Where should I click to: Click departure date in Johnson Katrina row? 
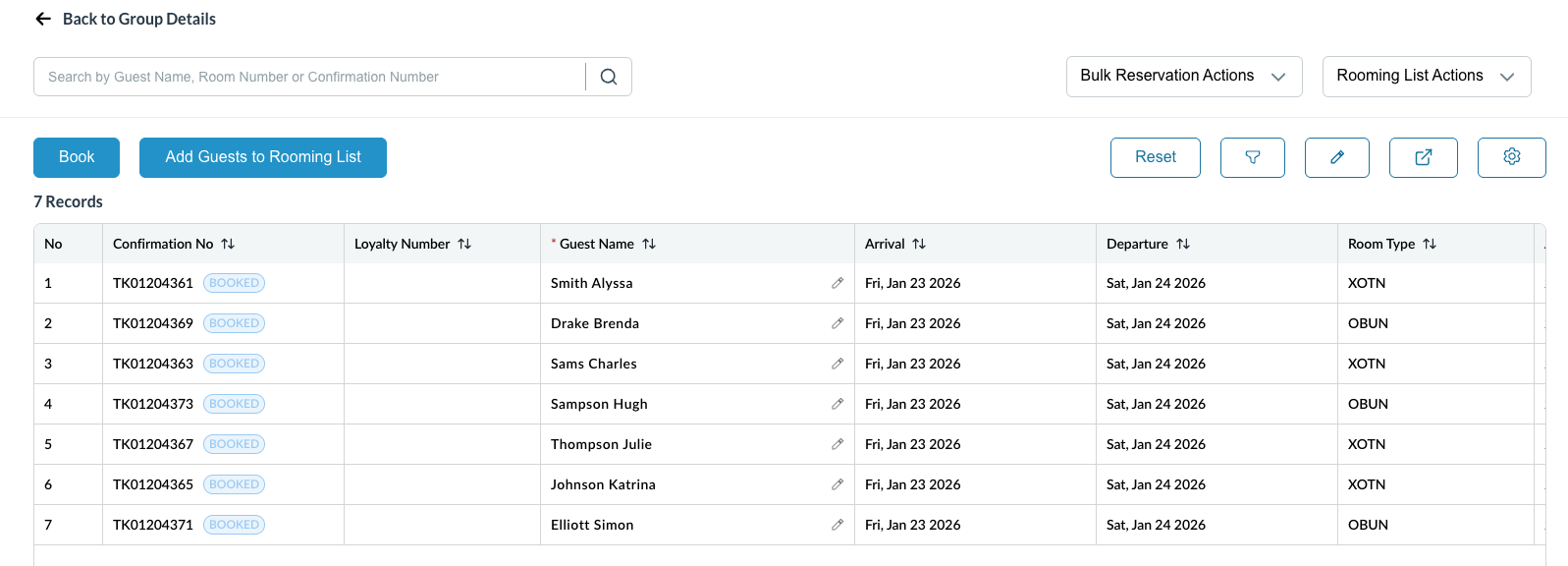coord(1156,484)
